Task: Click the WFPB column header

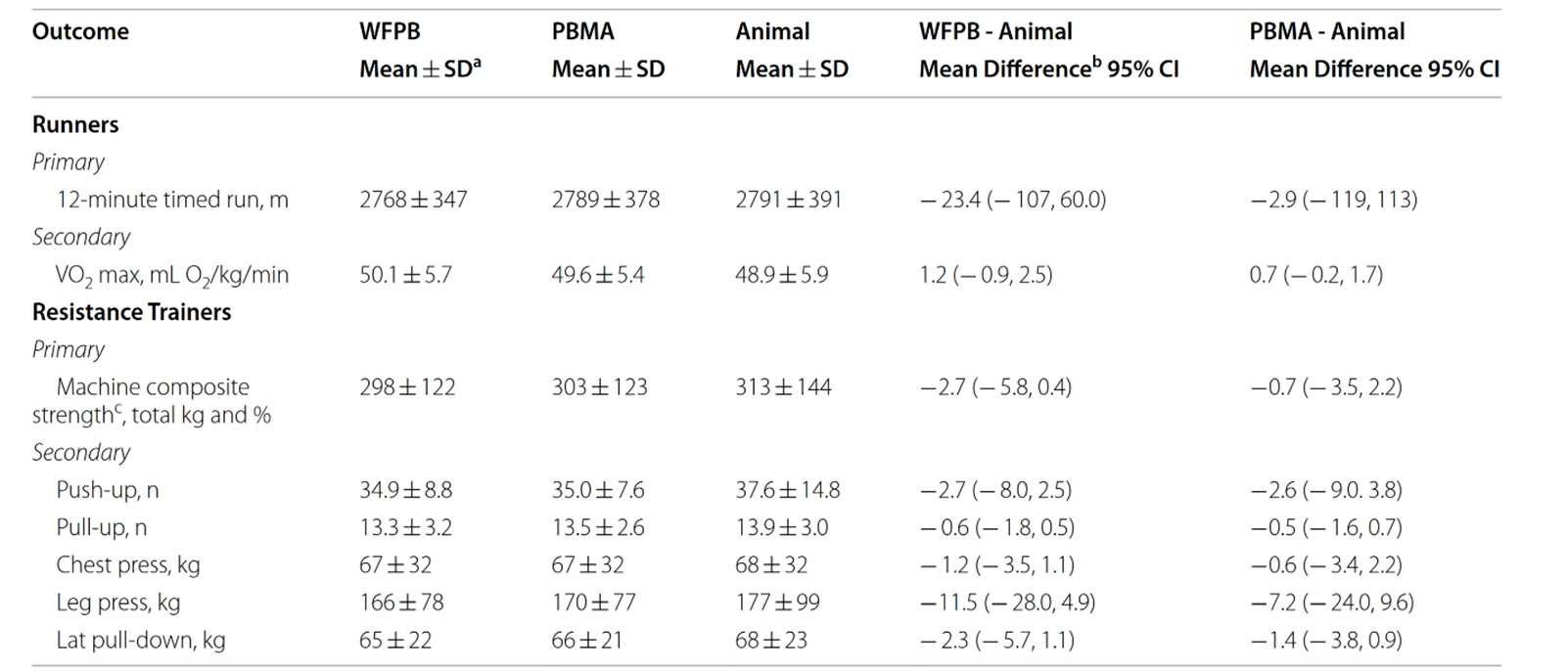Action: [390, 31]
